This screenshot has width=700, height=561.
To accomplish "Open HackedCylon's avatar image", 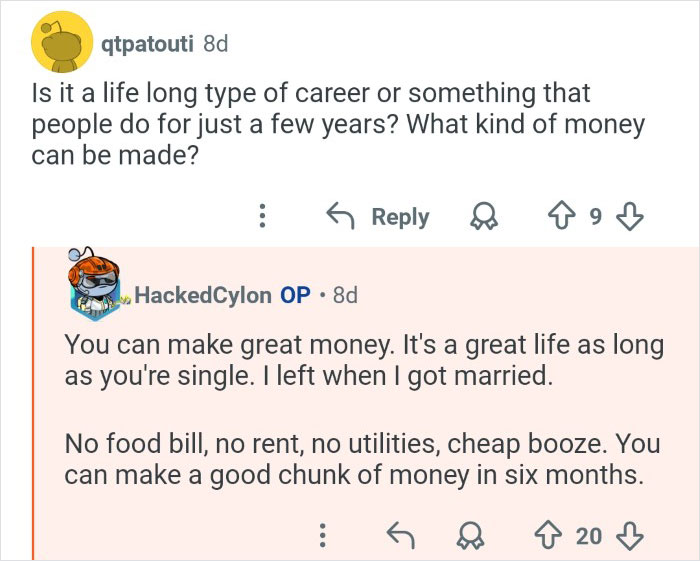I will click(x=96, y=290).
